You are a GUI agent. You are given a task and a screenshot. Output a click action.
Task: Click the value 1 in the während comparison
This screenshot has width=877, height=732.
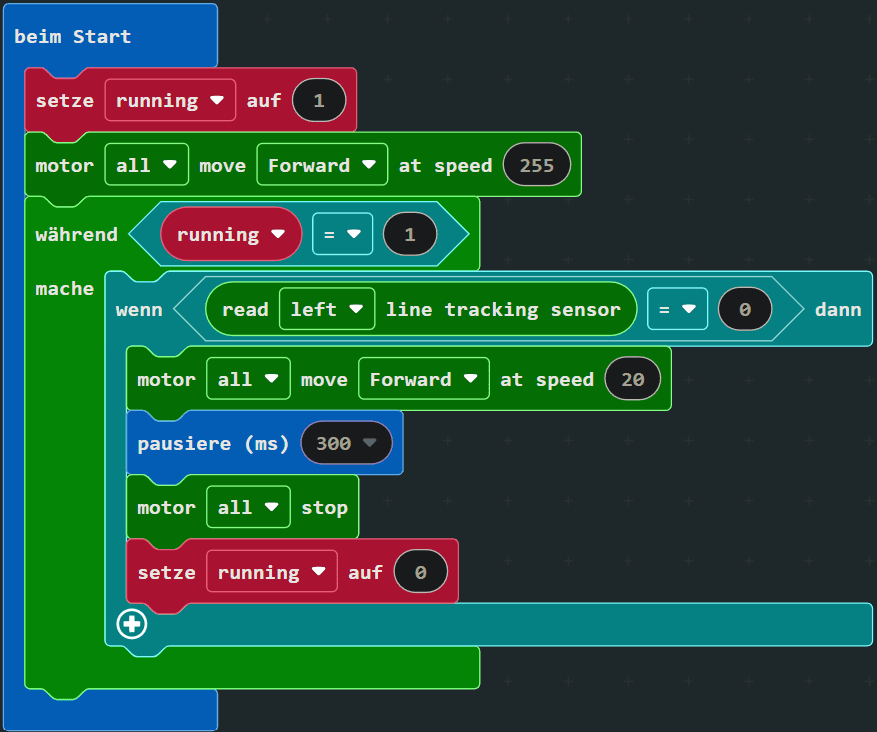[409, 233]
